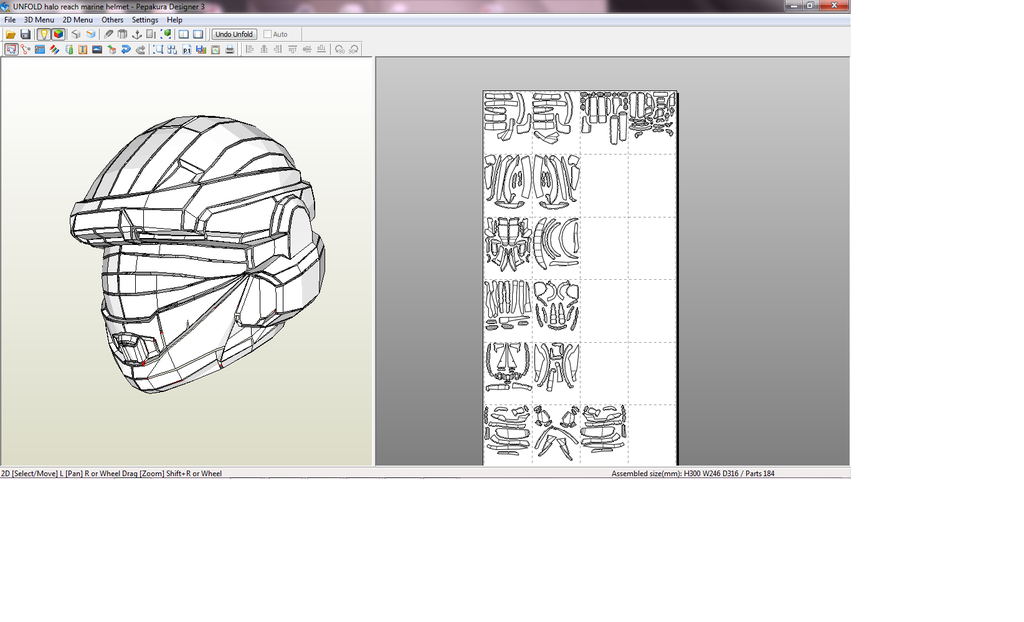Open the Others menu
The image size is (1024, 622).
tap(112, 20)
